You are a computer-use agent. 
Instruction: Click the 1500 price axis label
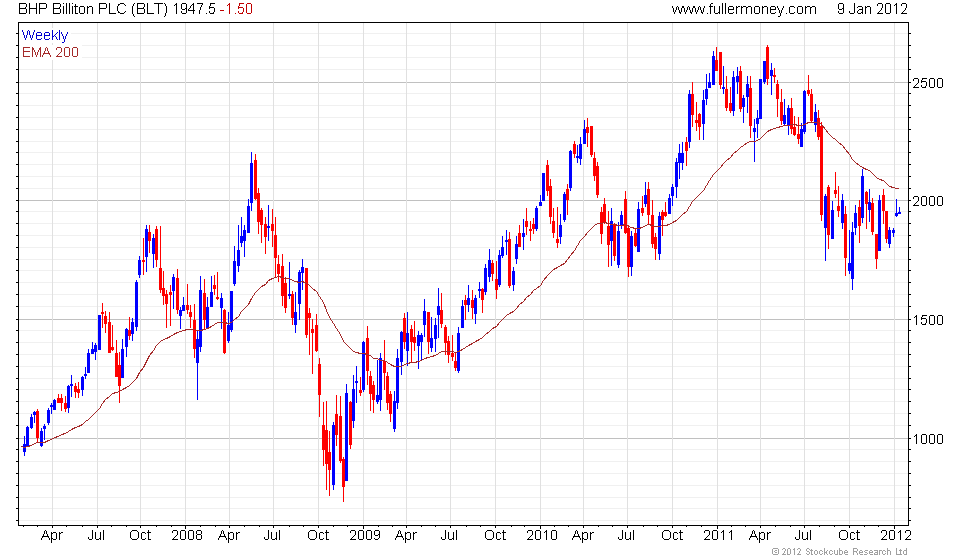click(928, 320)
